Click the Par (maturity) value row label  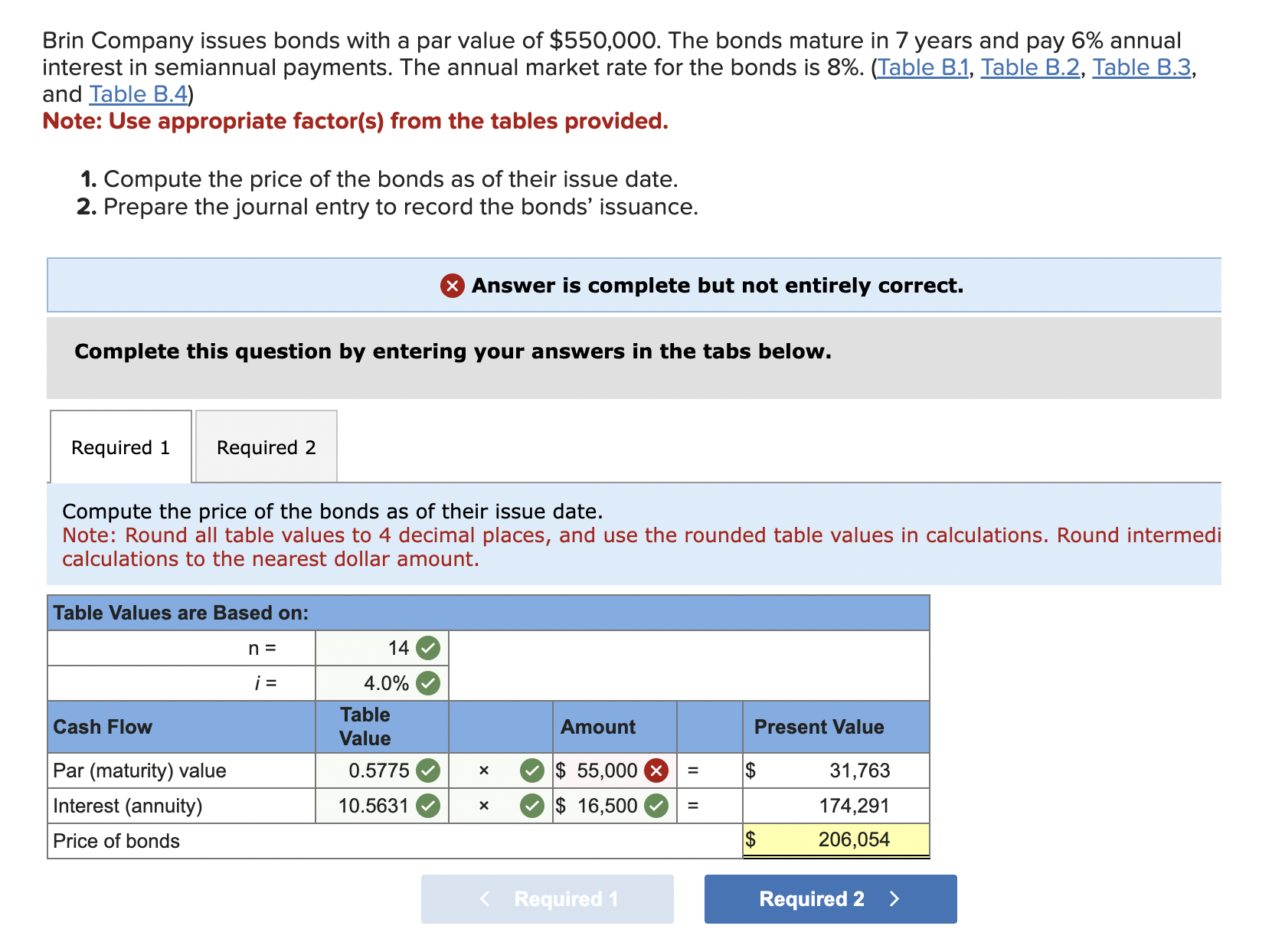(x=139, y=770)
